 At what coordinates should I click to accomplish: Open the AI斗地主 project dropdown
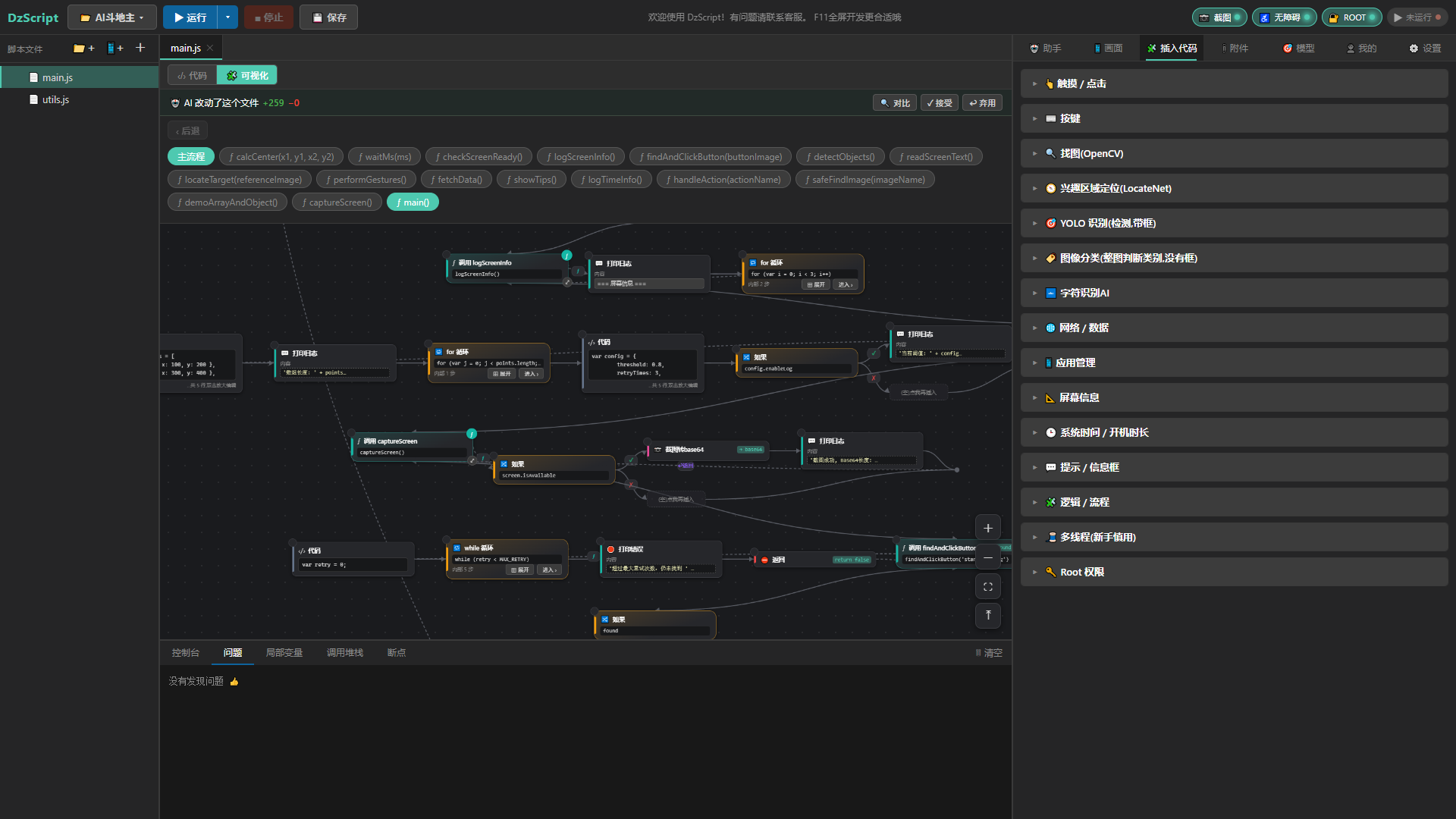[x=112, y=17]
